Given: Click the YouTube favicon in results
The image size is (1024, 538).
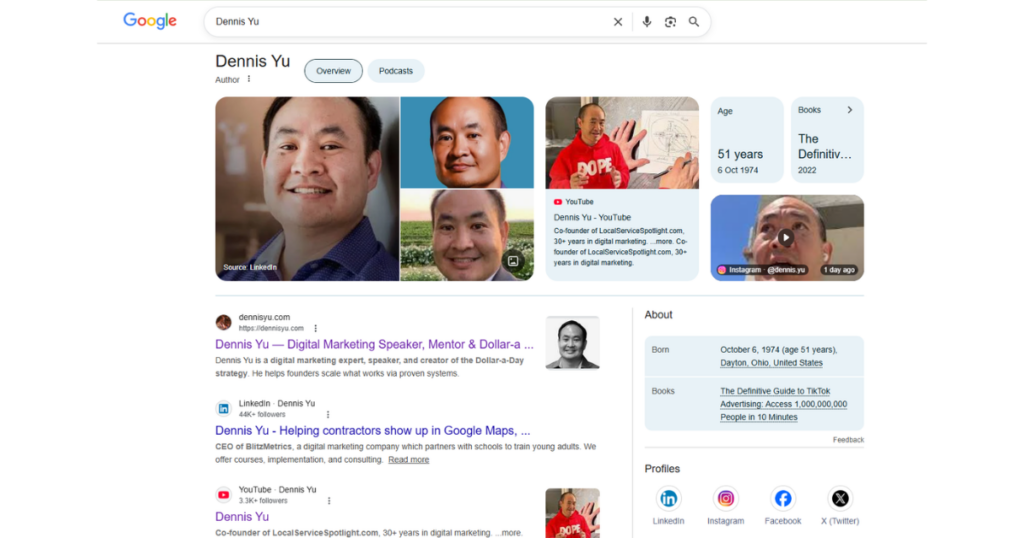Looking at the screenshot, I should 223,495.
